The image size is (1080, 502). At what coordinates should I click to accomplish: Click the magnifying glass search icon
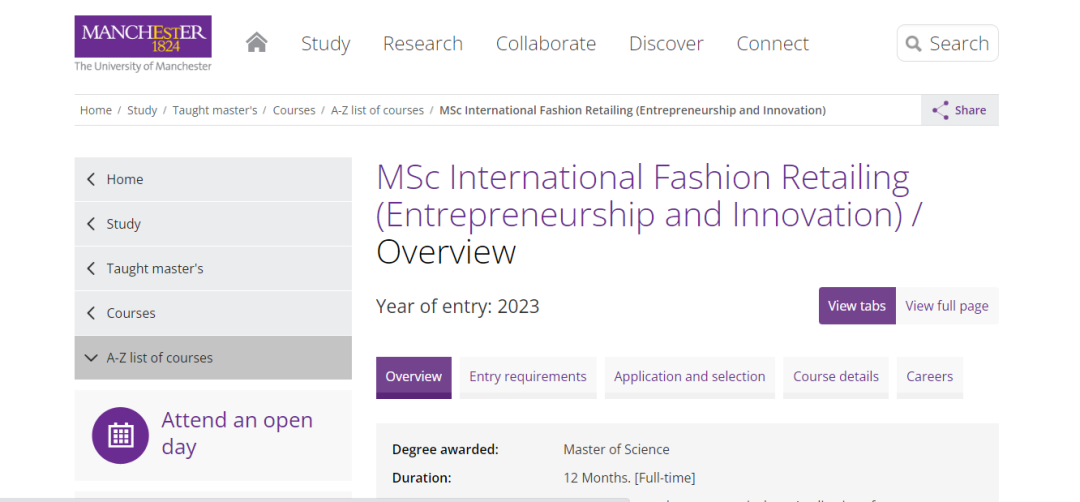click(913, 44)
